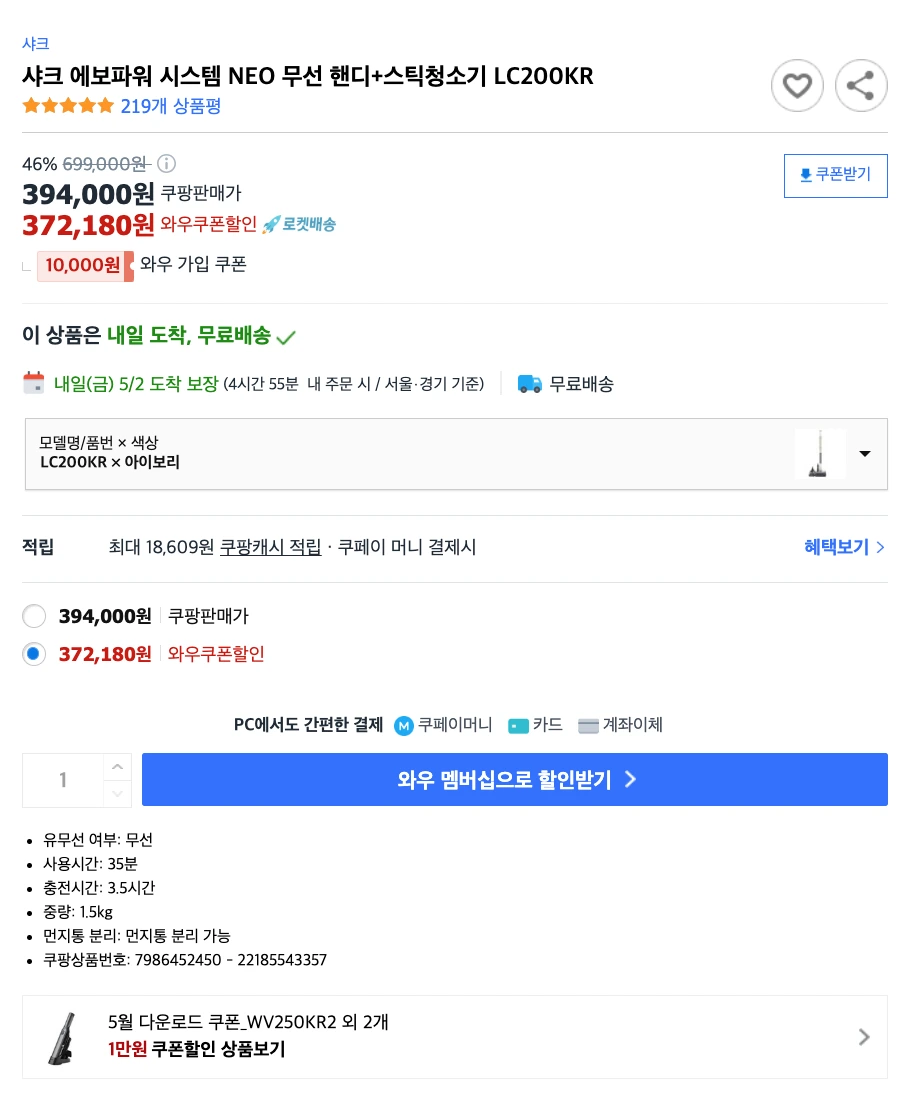Click the 와우 멤버십으로 할인받기 button

point(514,779)
